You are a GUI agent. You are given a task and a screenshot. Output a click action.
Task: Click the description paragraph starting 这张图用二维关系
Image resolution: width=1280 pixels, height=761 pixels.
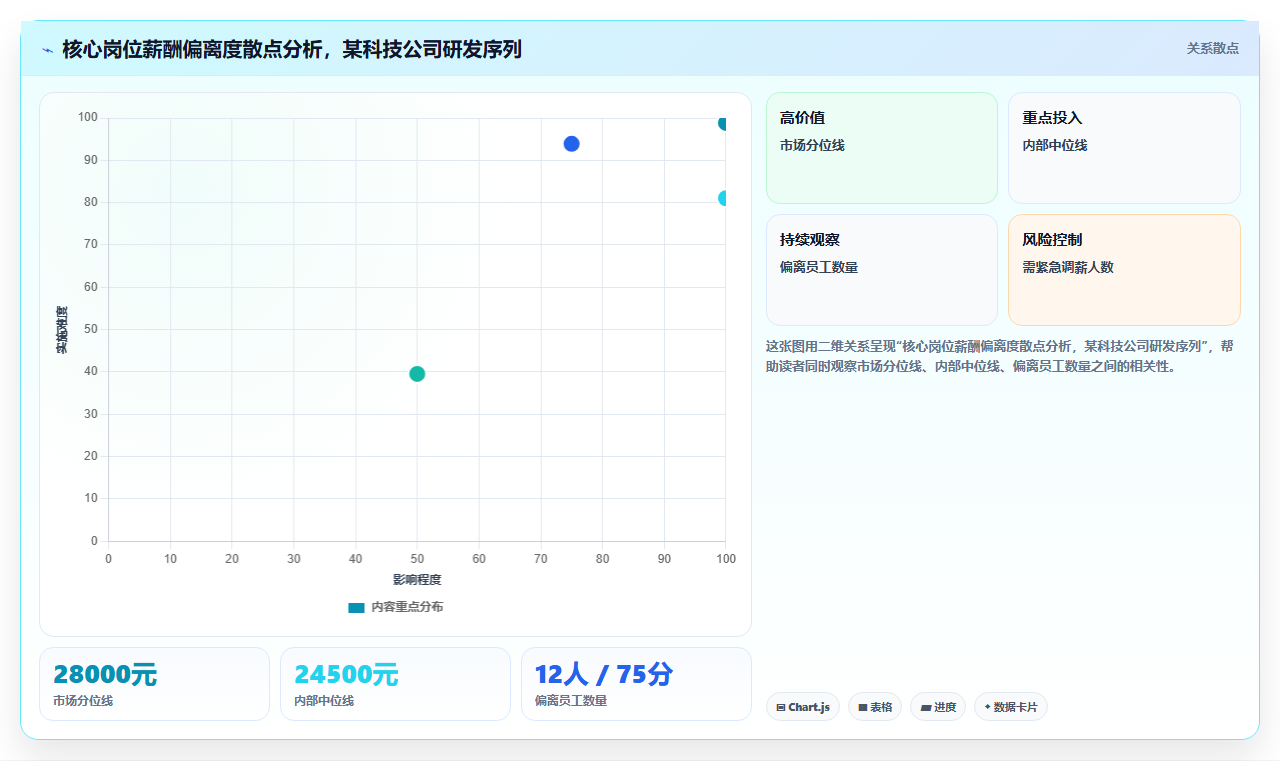click(1003, 356)
